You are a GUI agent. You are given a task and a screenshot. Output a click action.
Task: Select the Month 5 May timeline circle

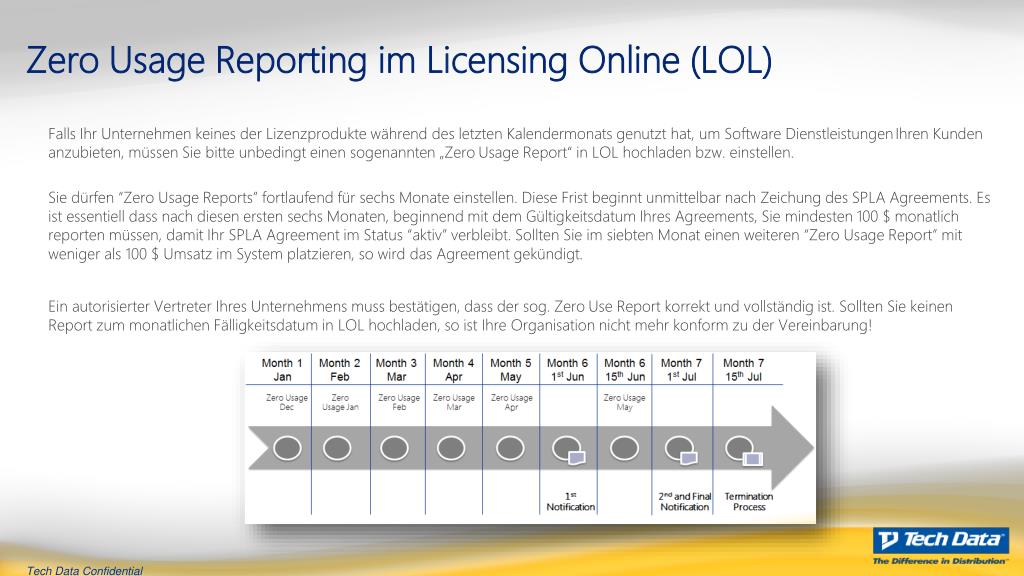tap(510, 449)
